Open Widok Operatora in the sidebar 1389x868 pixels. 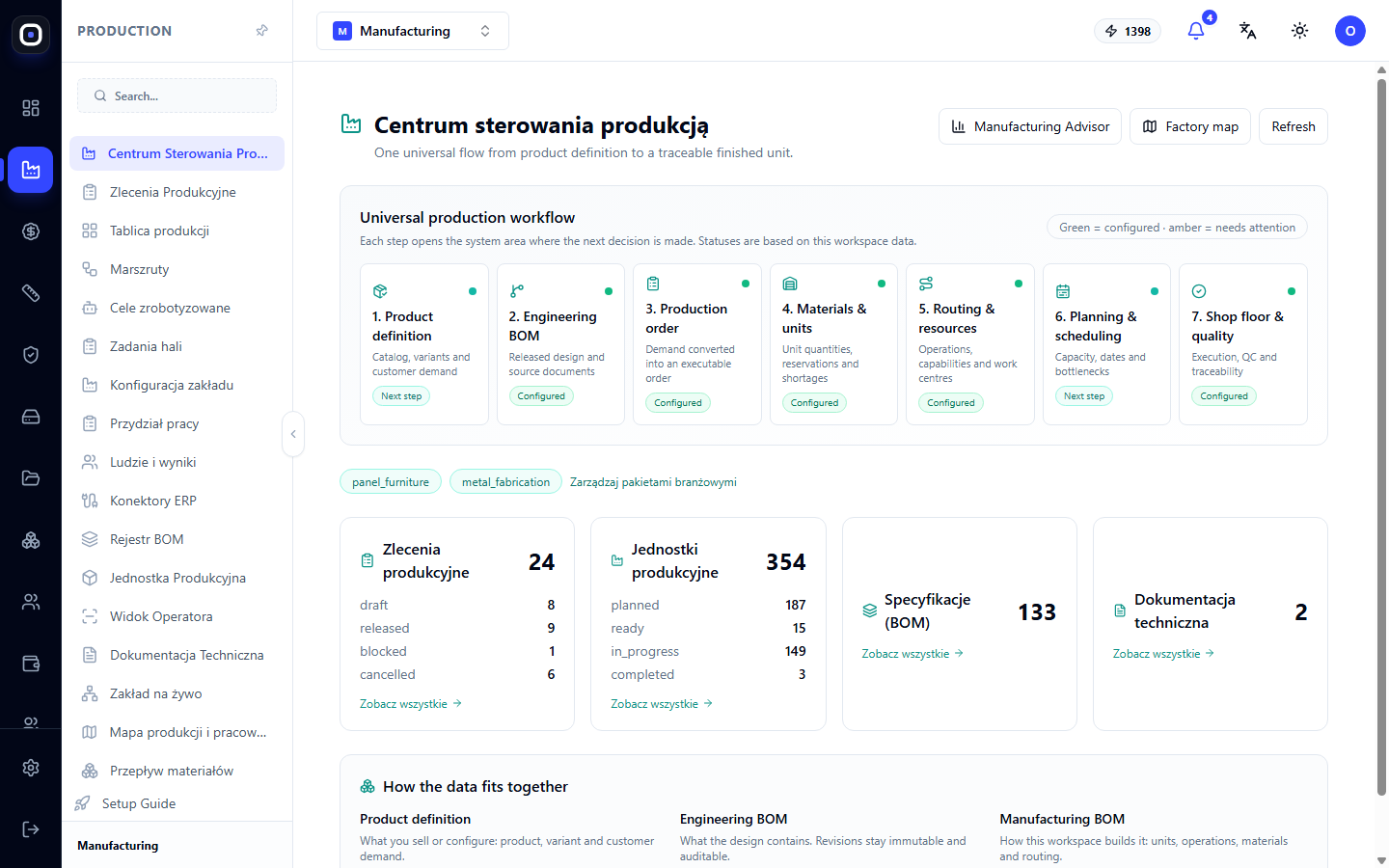tap(177, 616)
